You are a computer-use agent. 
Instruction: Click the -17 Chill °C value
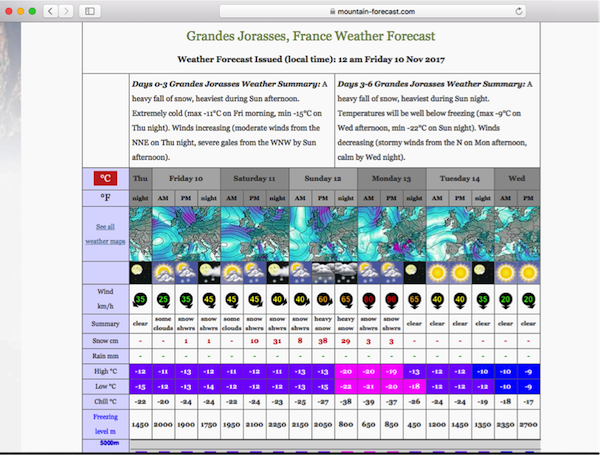click(528, 401)
